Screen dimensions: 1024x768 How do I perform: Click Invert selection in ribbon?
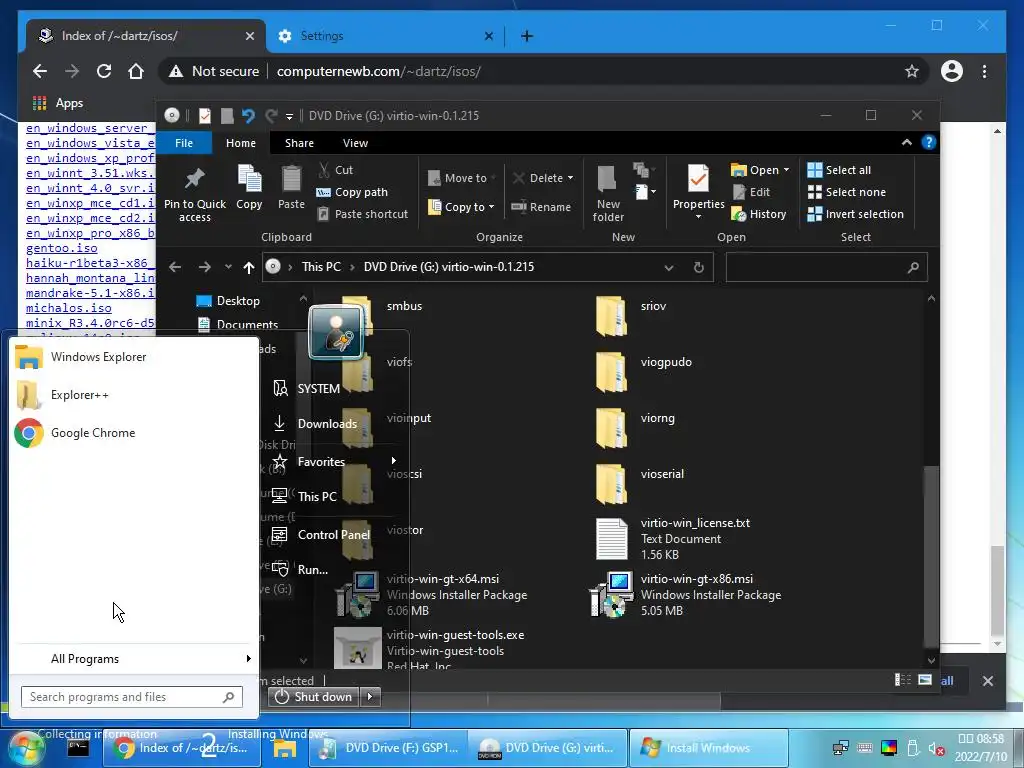pos(856,214)
